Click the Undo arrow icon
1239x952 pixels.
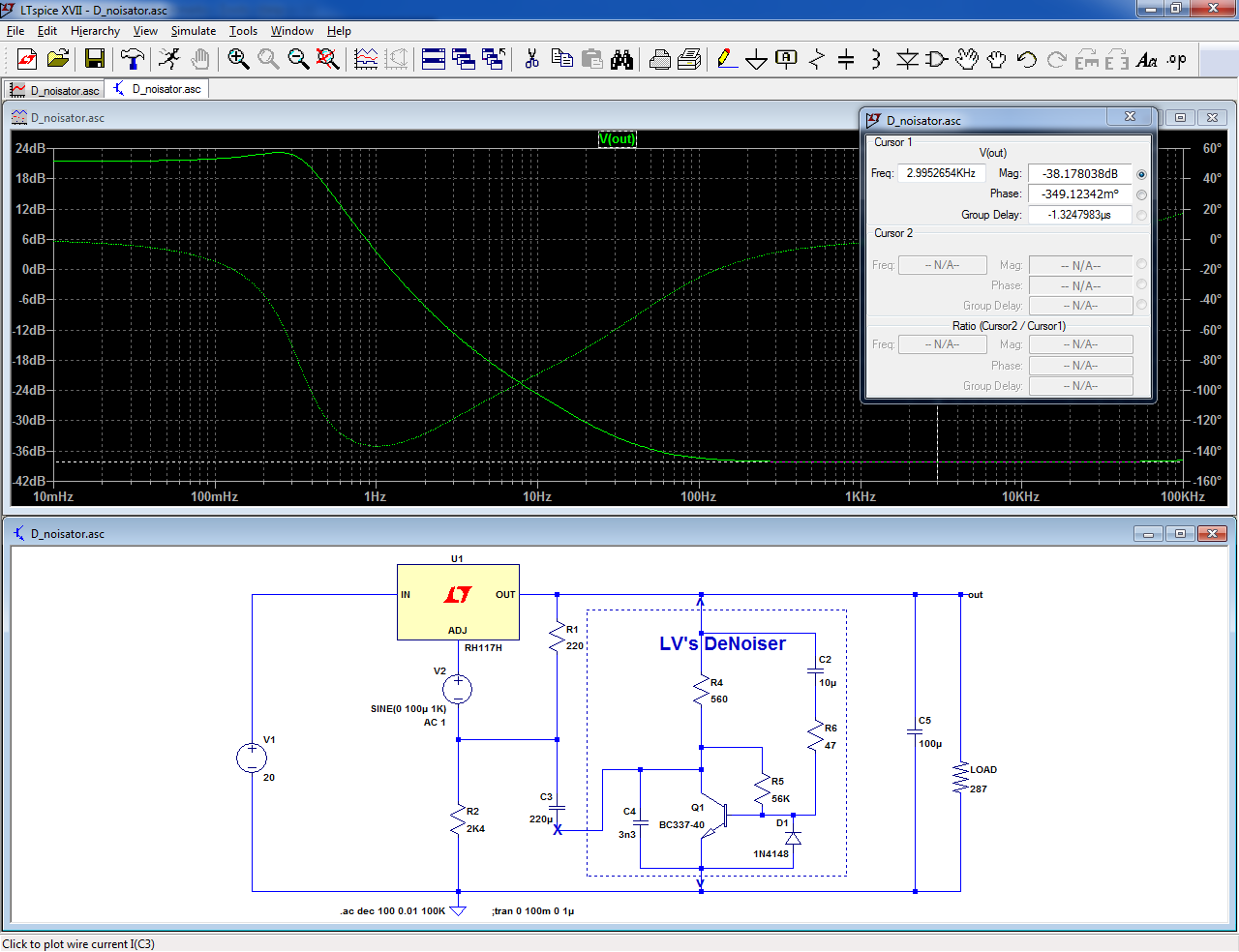1027,60
